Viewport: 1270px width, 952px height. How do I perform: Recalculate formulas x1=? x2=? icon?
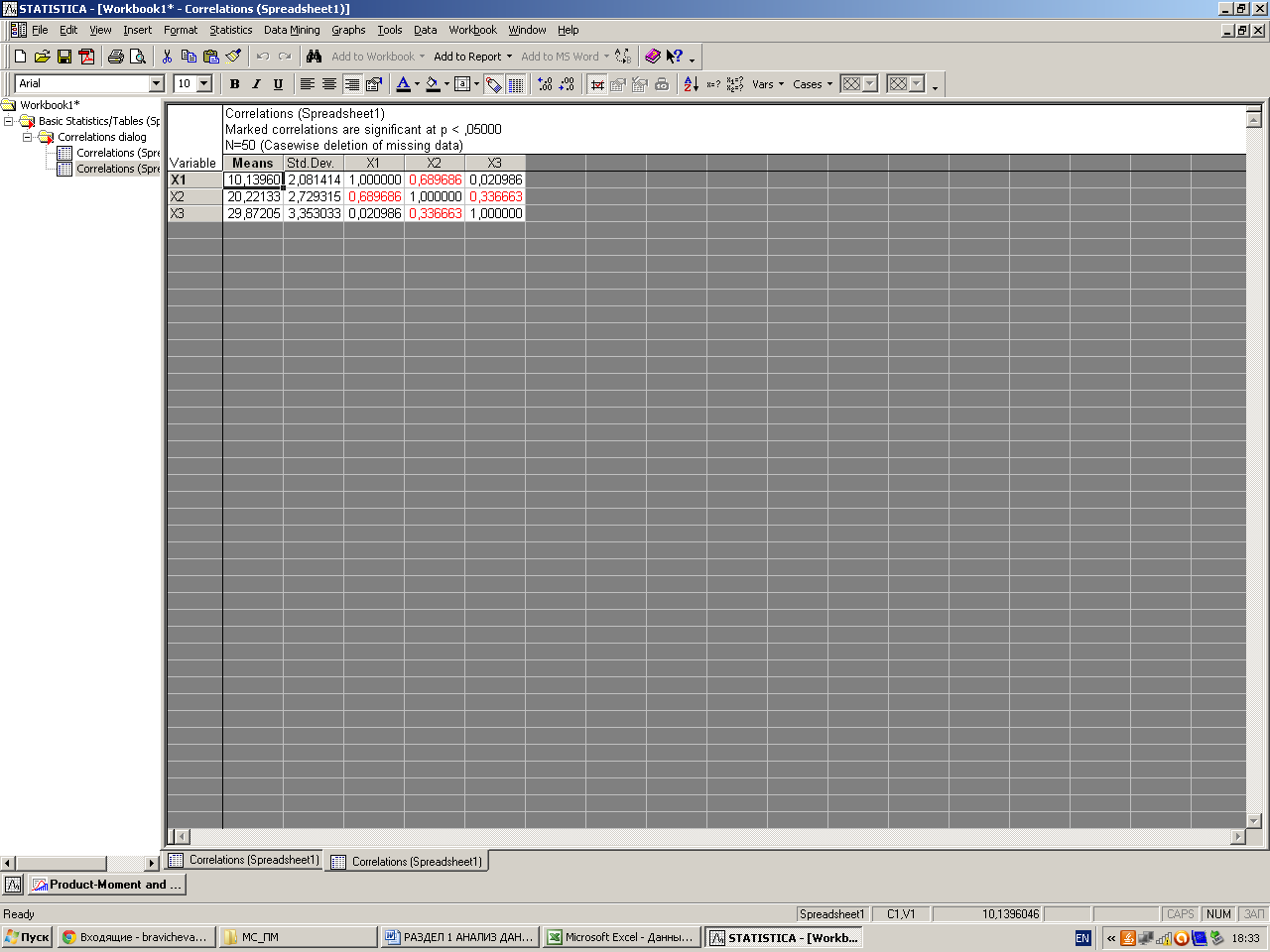click(735, 84)
